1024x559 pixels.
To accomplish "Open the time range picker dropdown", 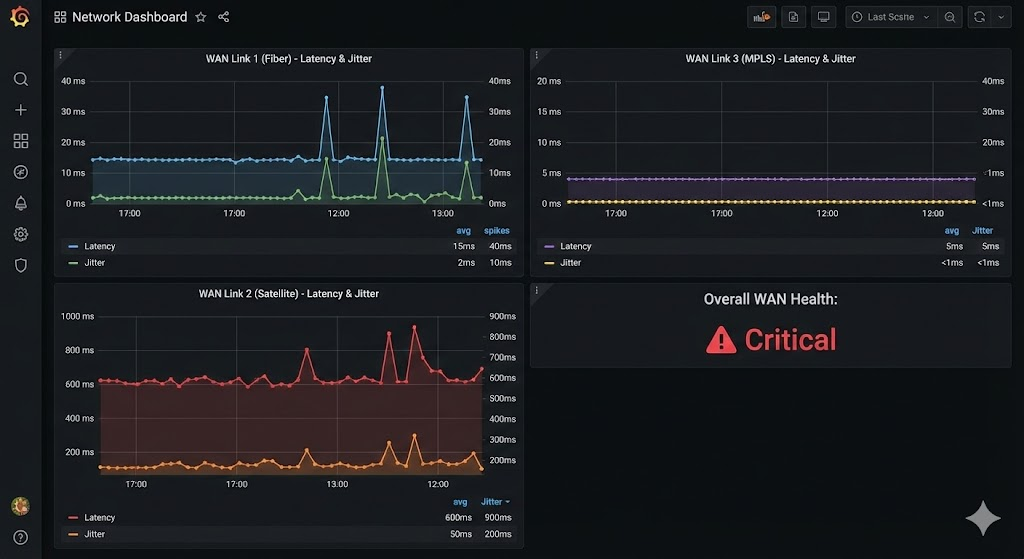I will 890,17.
